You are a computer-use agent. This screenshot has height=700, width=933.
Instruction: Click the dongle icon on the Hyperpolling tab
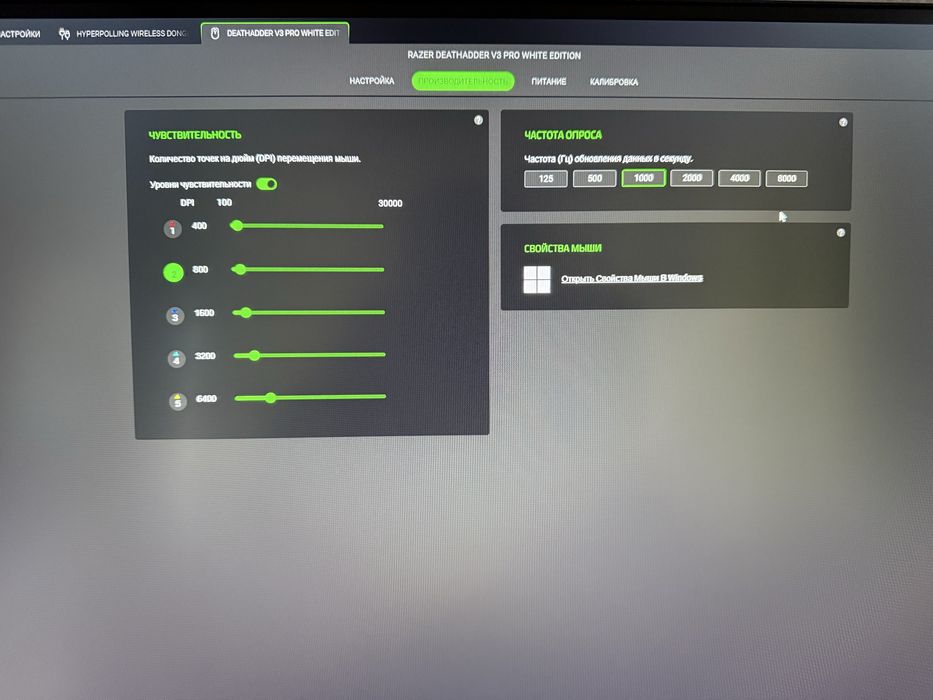click(64, 34)
